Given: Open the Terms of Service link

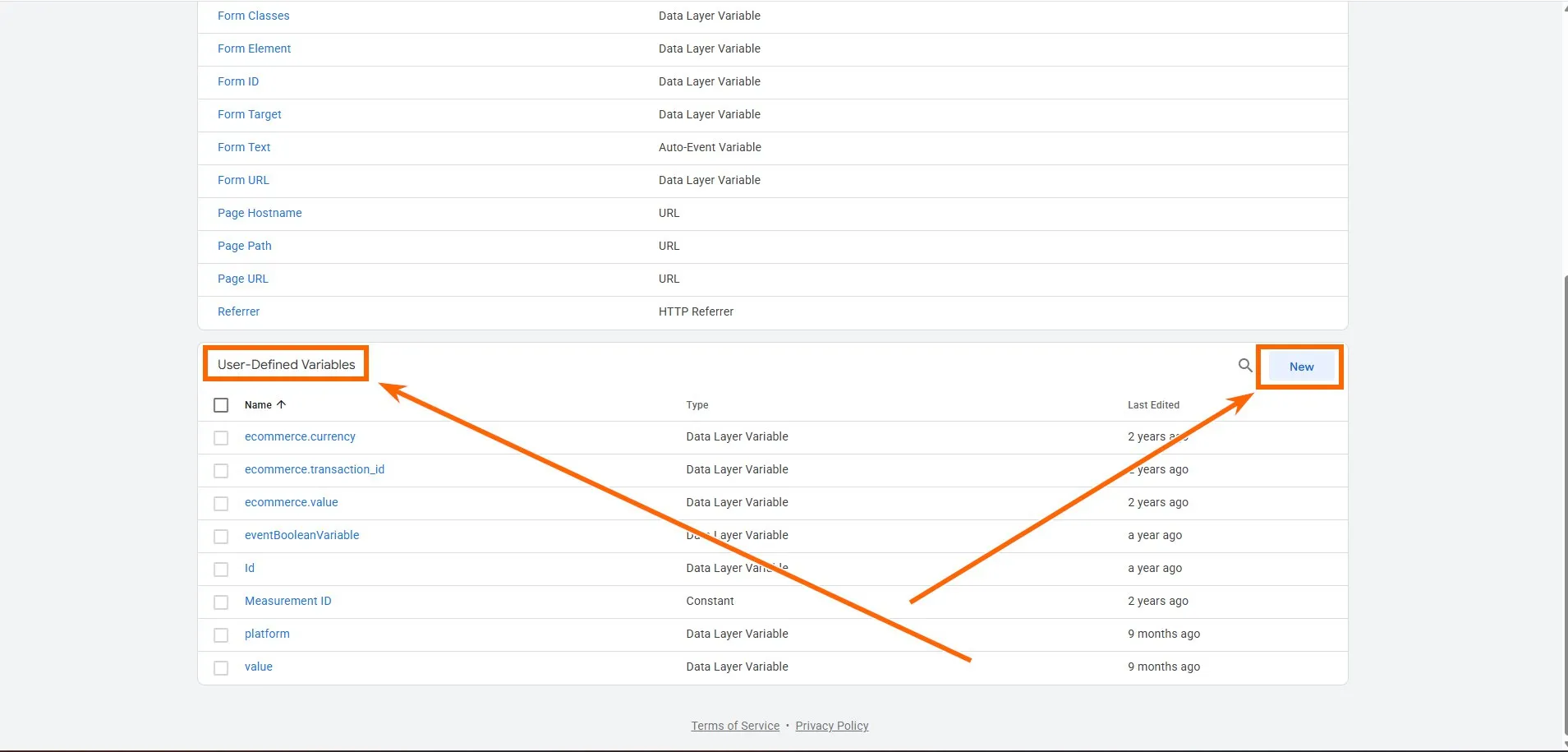Looking at the screenshot, I should [735, 726].
